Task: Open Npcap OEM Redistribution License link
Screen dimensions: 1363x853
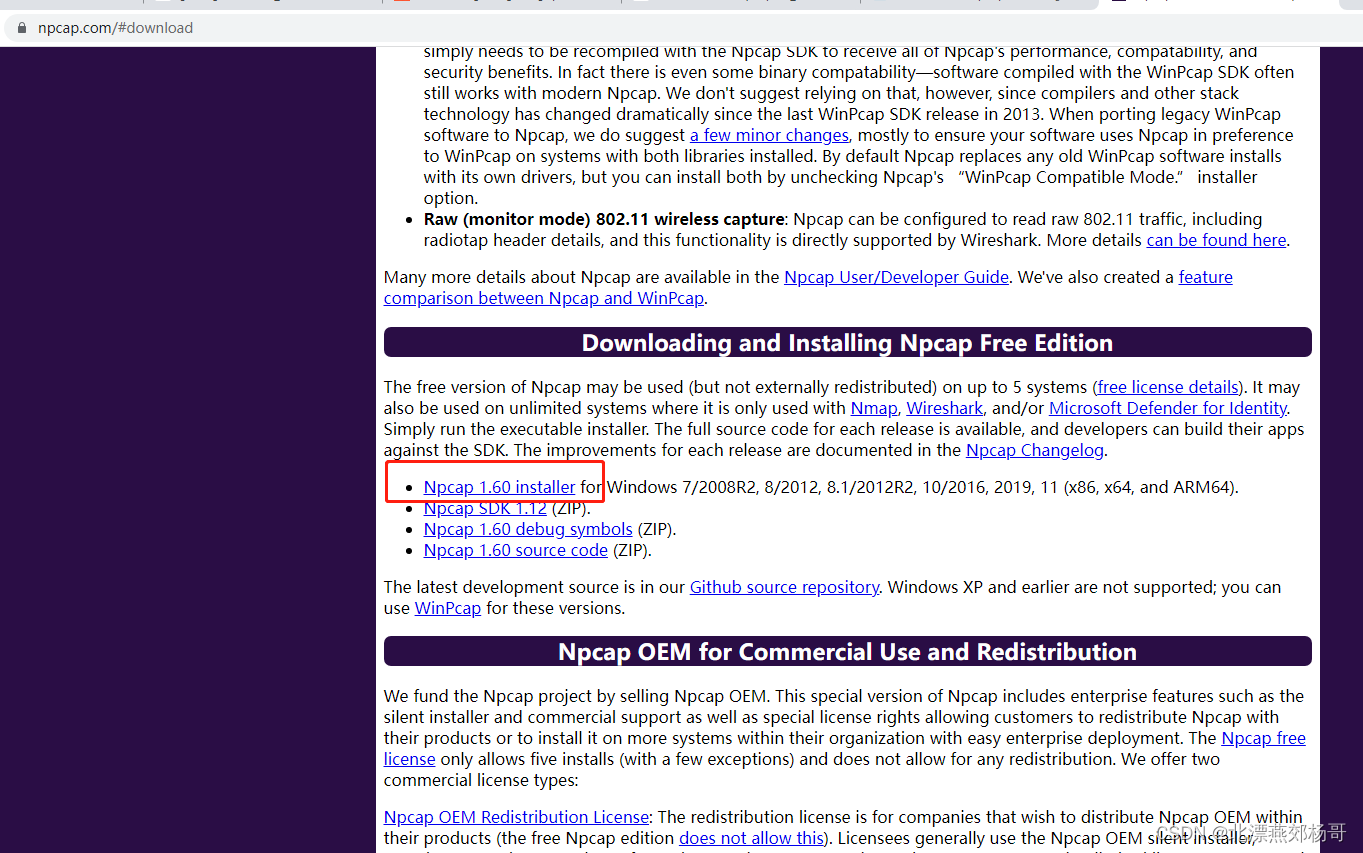Action: point(516,817)
